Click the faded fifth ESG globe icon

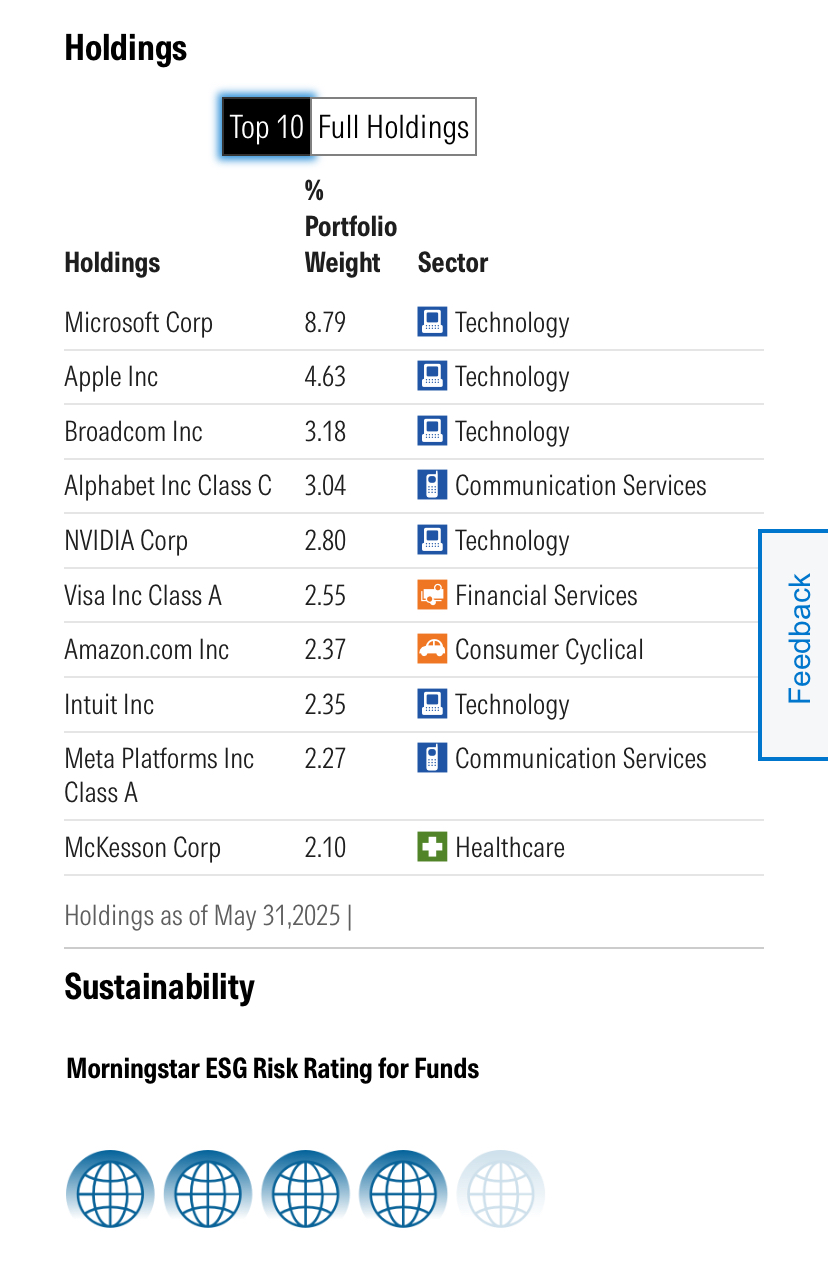[x=501, y=1192]
